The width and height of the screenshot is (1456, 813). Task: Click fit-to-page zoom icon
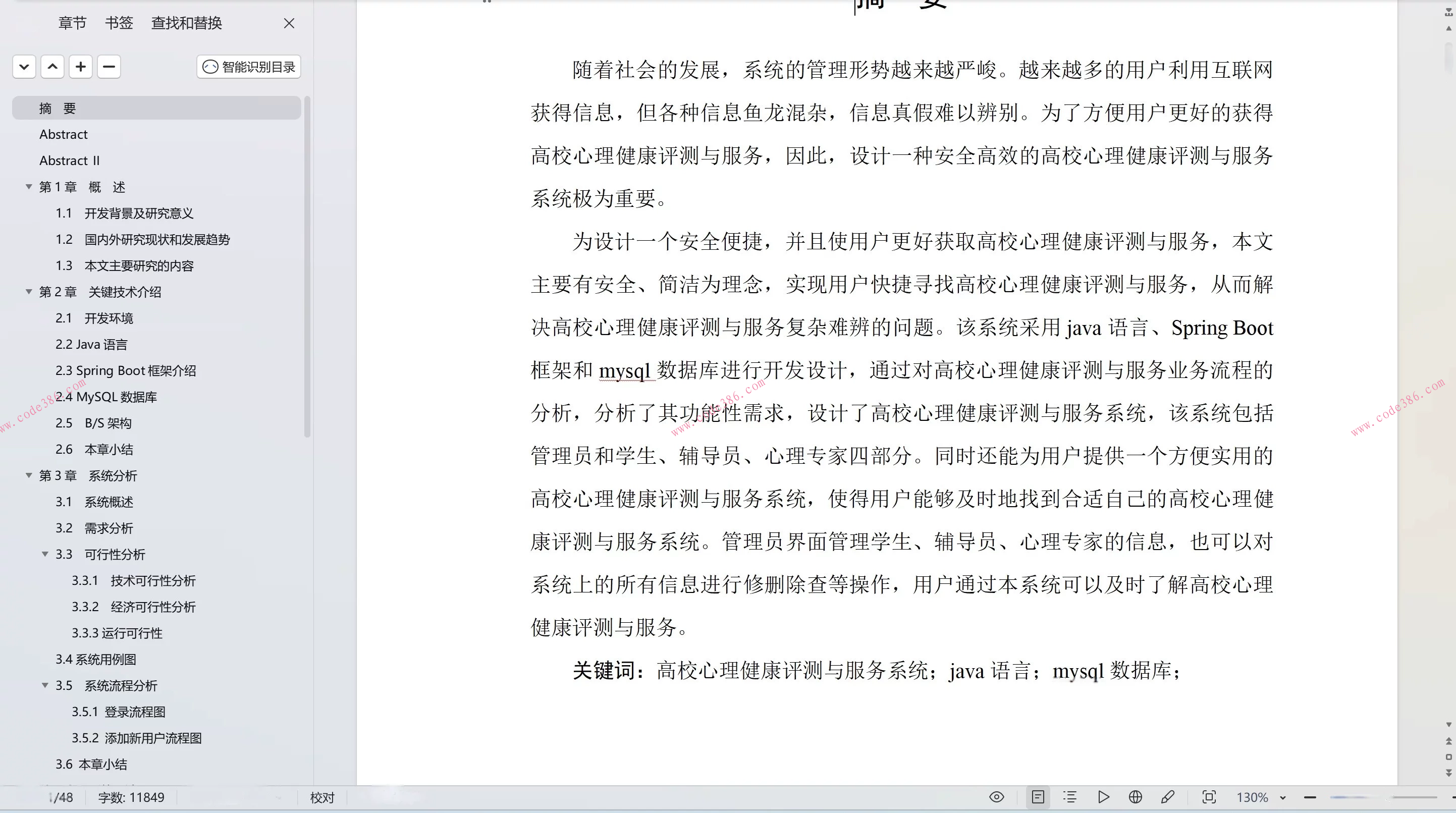(x=1209, y=797)
